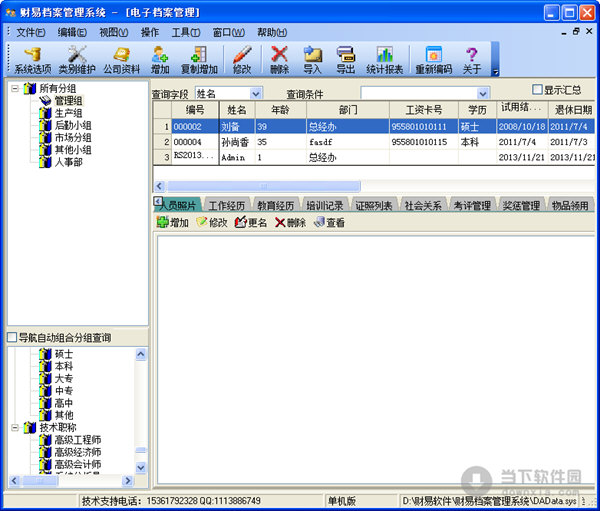Click 查看 view icon
600x511 pixels.
point(329,222)
